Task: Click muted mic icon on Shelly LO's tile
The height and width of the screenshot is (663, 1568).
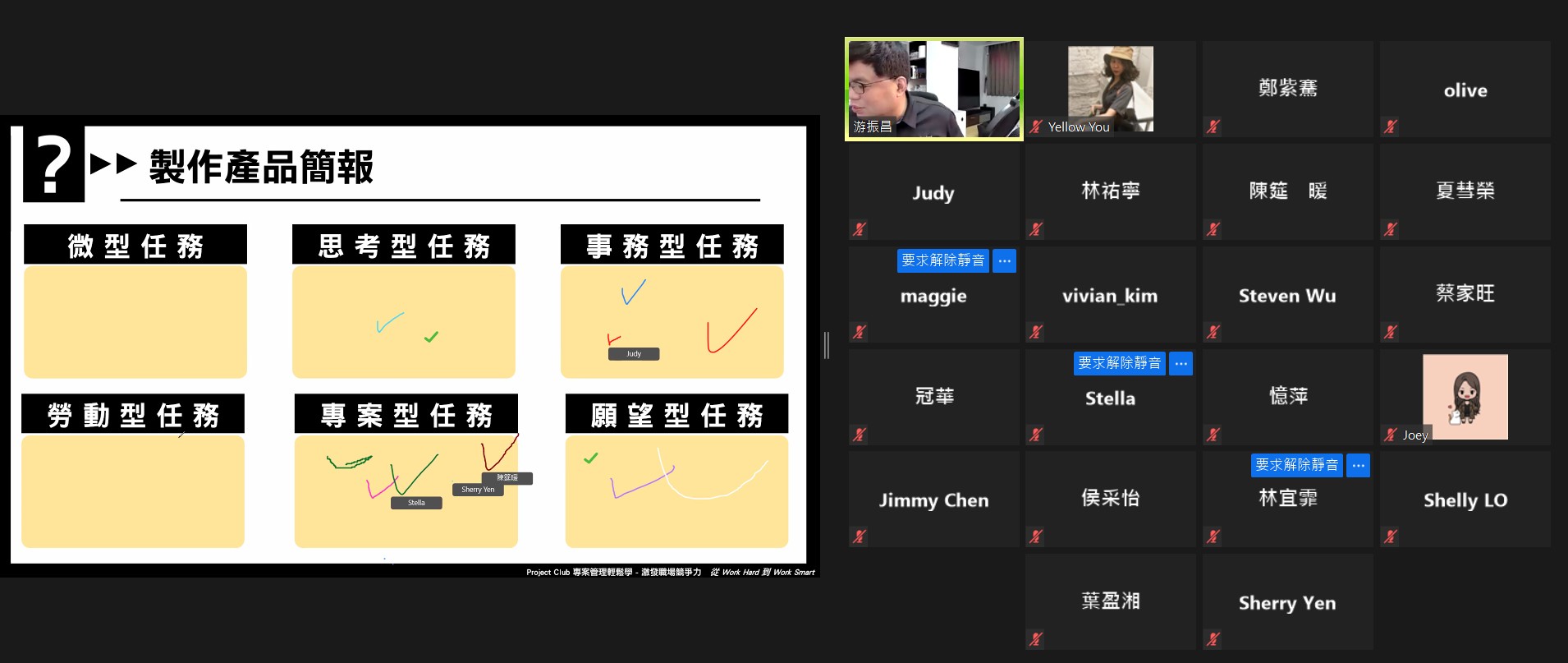Action: pos(1391,536)
